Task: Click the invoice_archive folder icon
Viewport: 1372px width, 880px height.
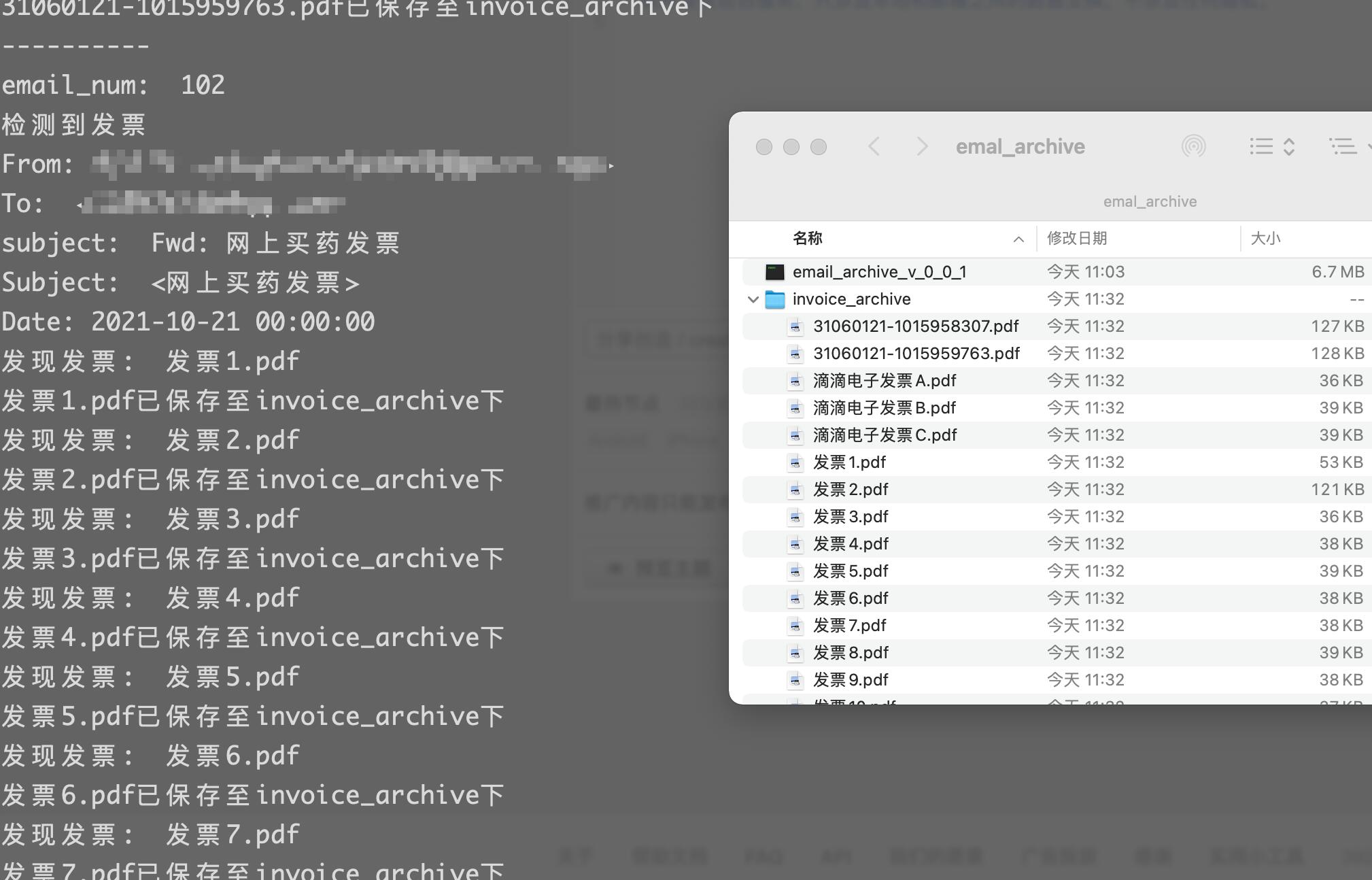Action: click(774, 299)
